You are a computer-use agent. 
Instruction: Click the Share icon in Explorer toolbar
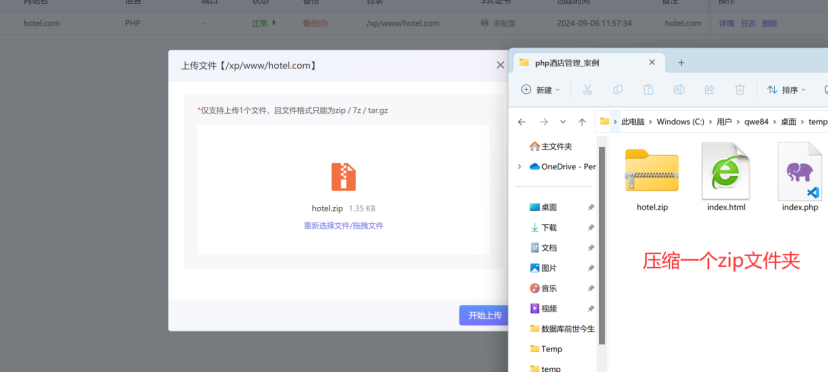click(x=709, y=90)
